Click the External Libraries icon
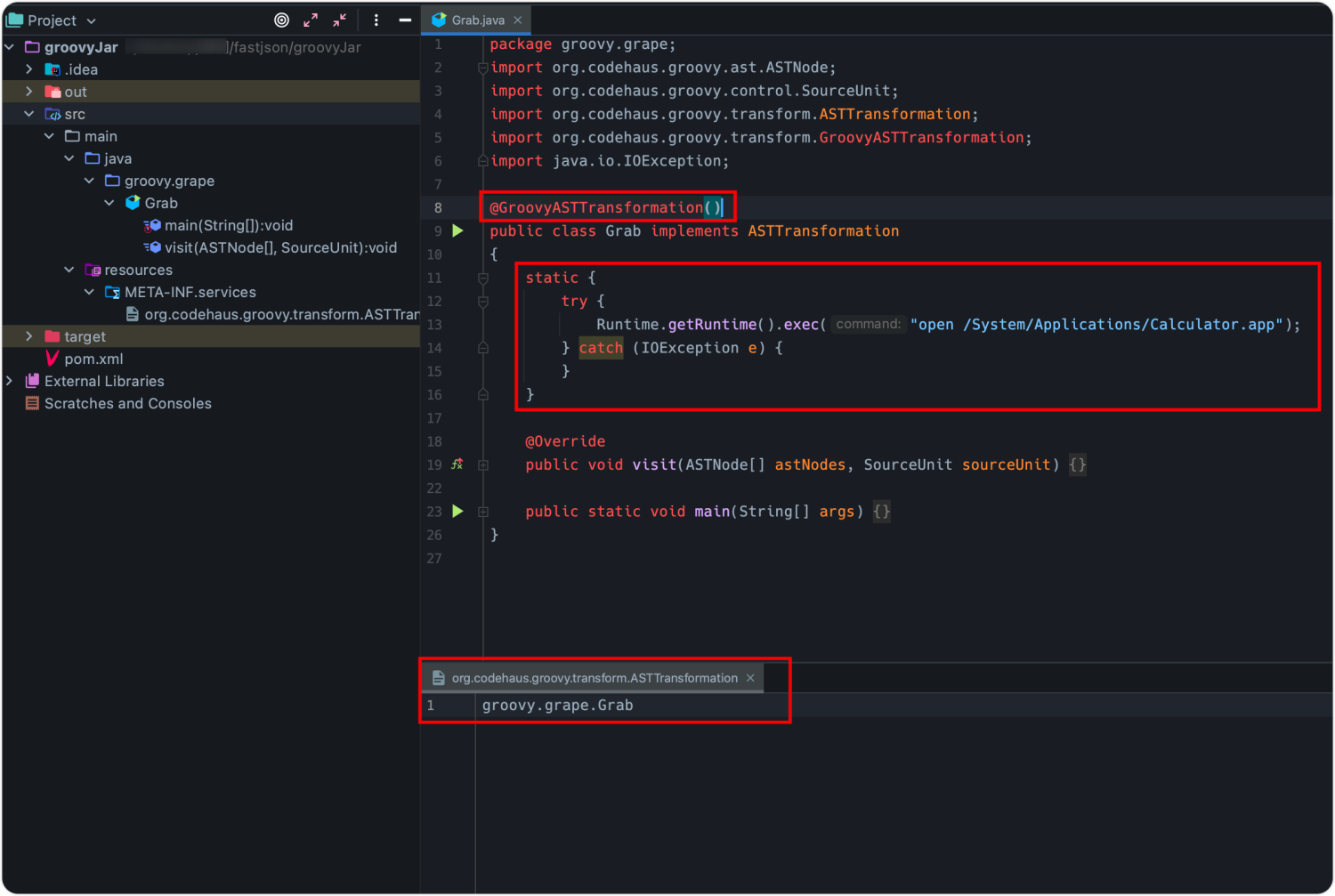The width and height of the screenshot is (1335, 896). pyautogui.click(x=33, y=381)
